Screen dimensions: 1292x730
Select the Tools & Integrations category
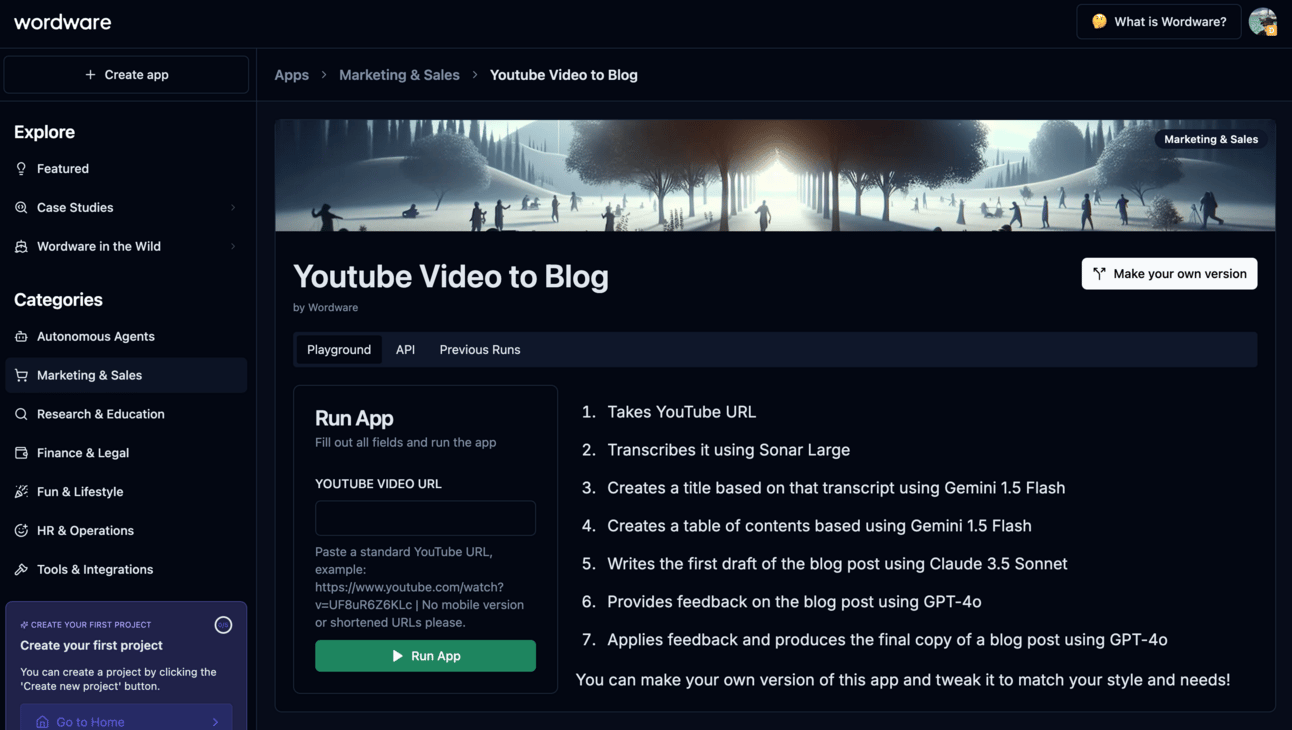point(126,570)
